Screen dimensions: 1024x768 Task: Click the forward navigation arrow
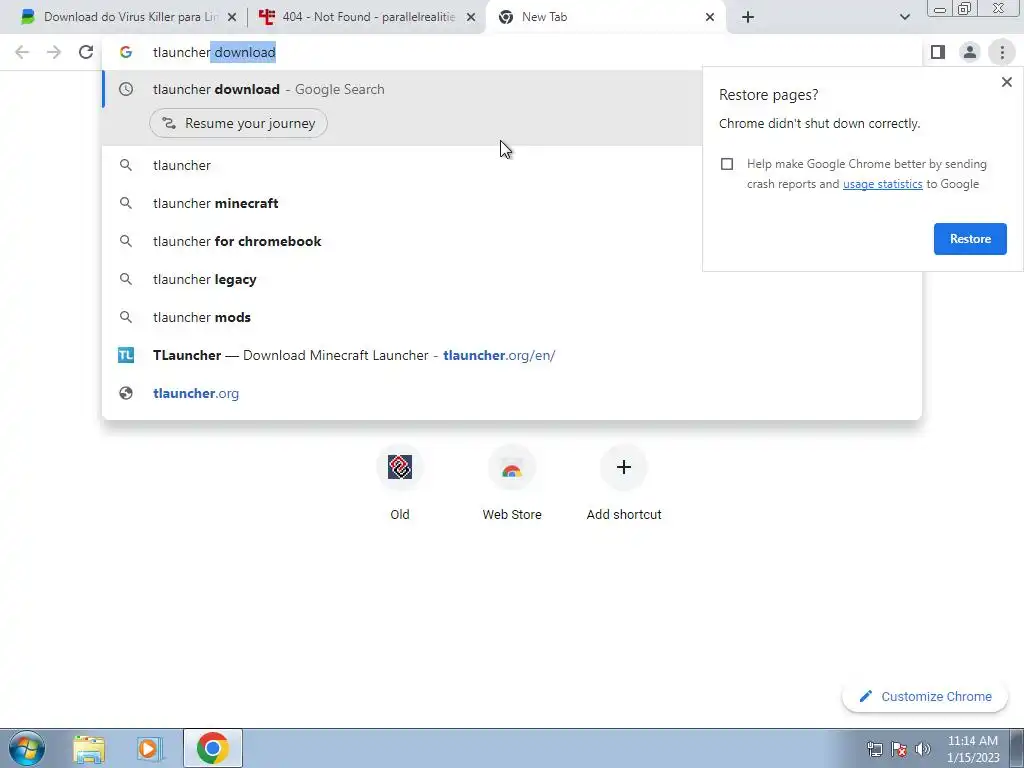(x=54, y=52)
